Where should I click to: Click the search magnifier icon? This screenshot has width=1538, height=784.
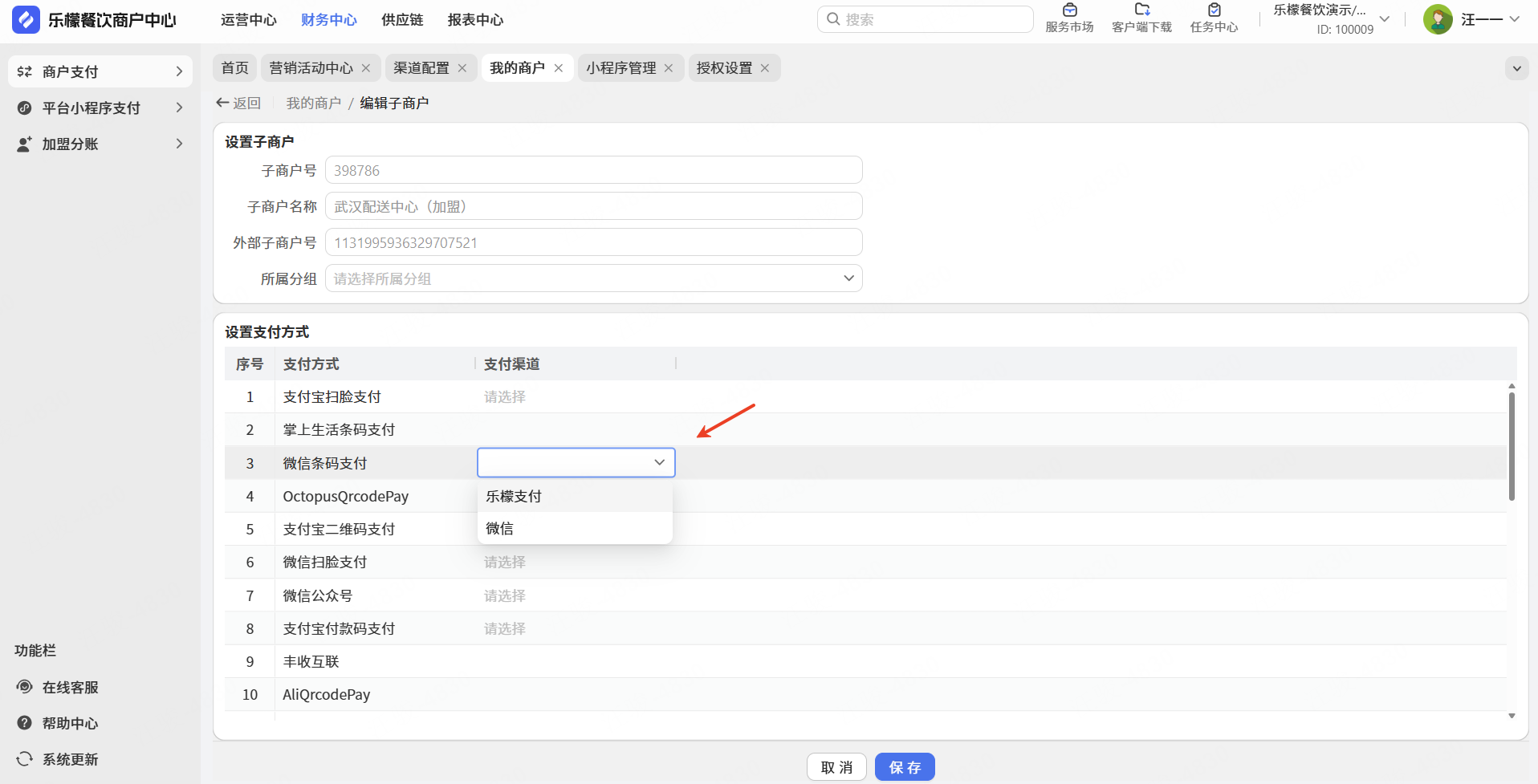[833, 19]
